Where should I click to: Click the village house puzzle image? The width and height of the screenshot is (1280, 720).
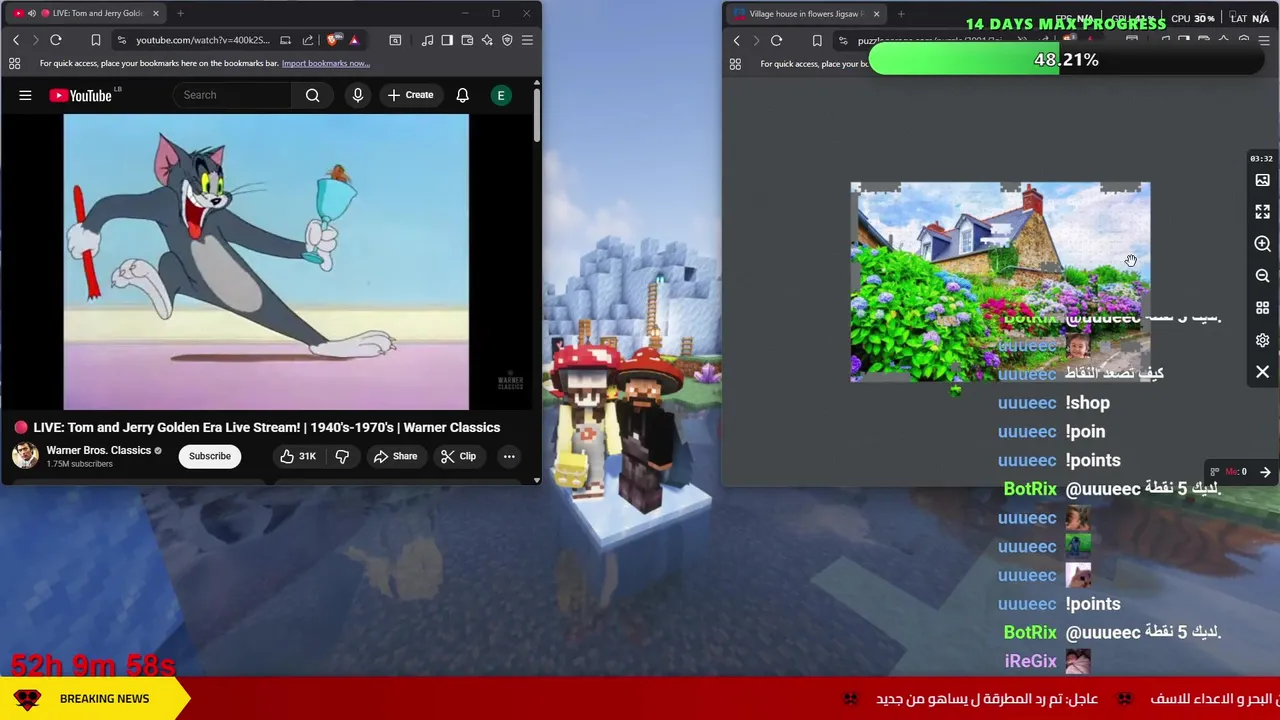(x=1000, y=282)
